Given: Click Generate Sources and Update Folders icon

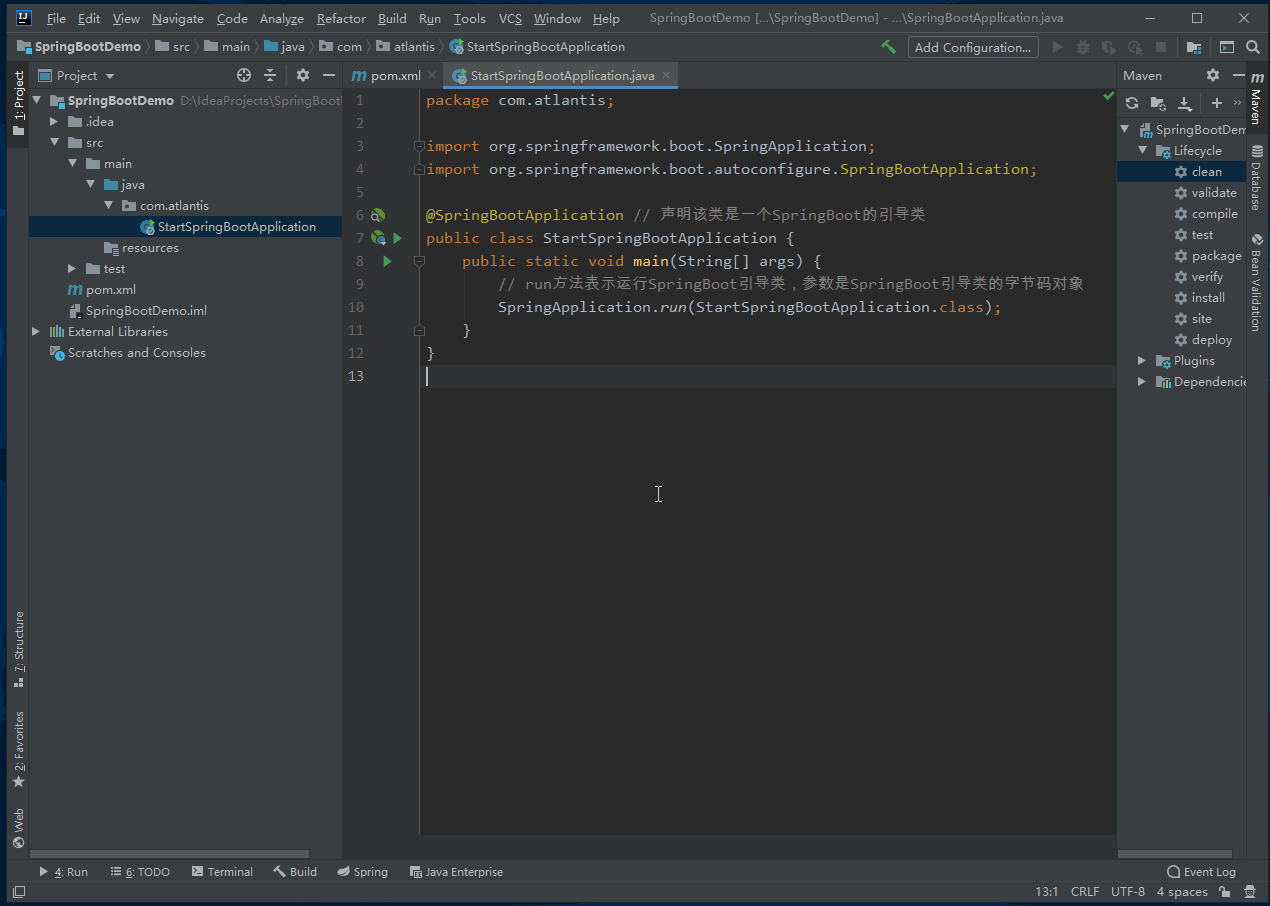Looking at the screenshot, I should 1158,103.
